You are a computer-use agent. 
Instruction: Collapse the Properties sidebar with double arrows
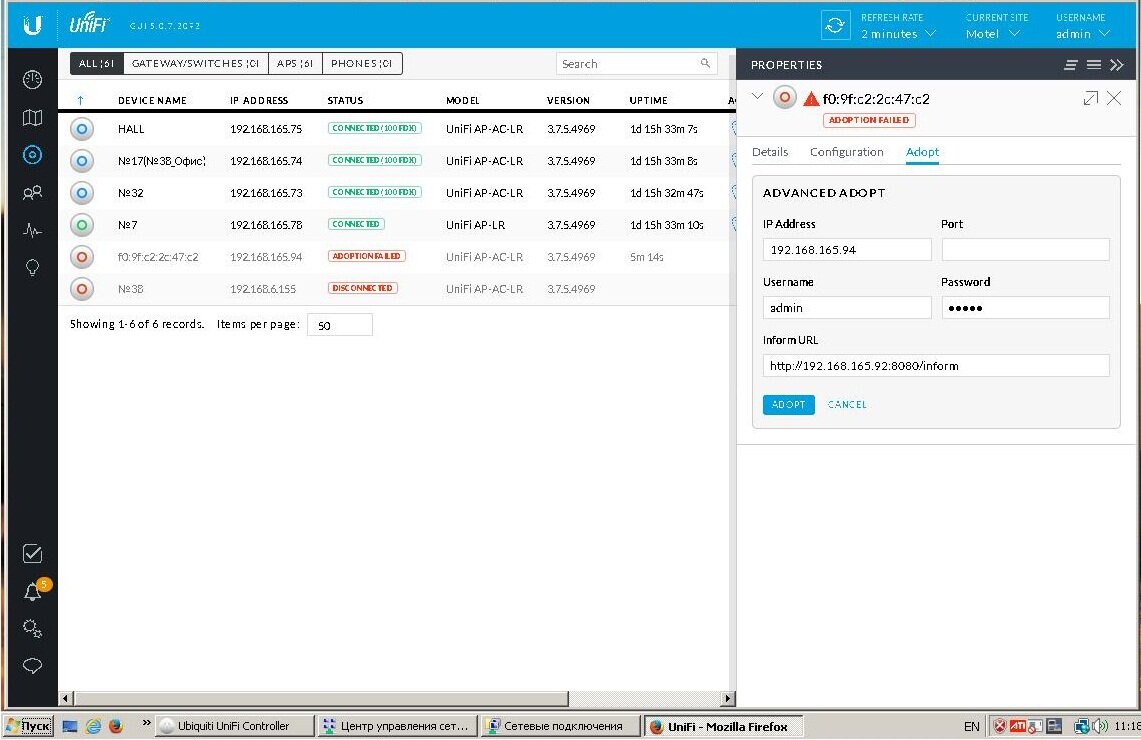[x=1118, y=65]
